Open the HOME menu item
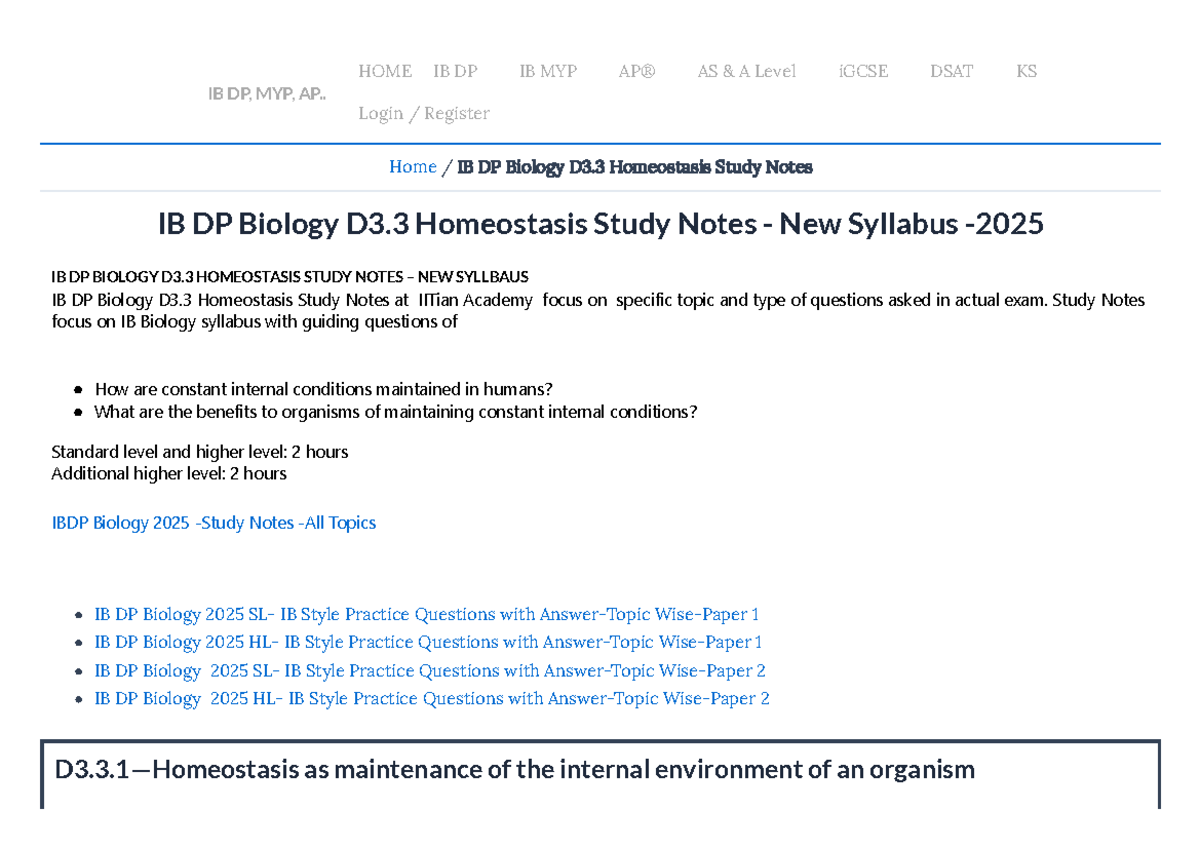 coord(385,71)
